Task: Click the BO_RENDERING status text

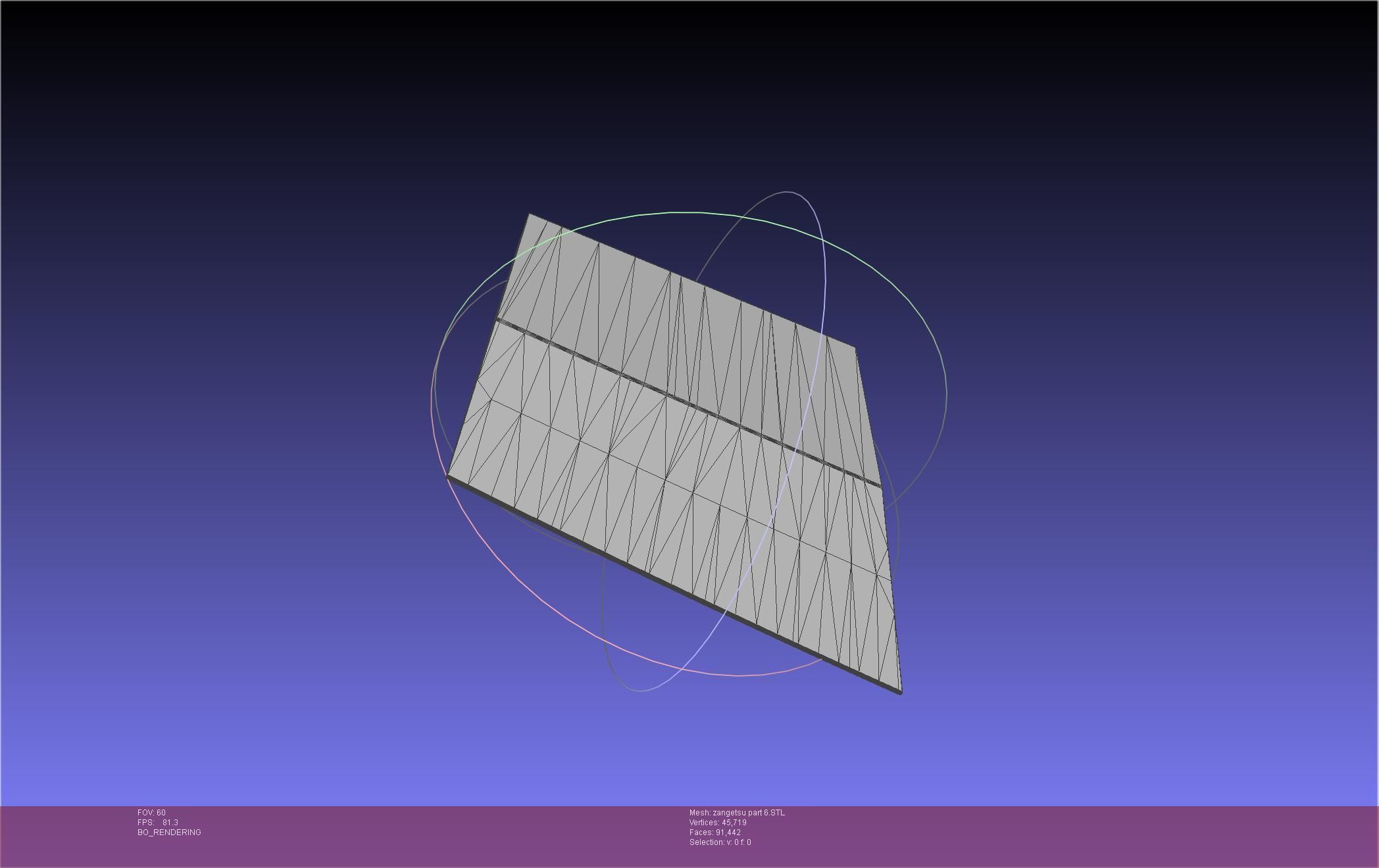Action: [x=169, y=832]
